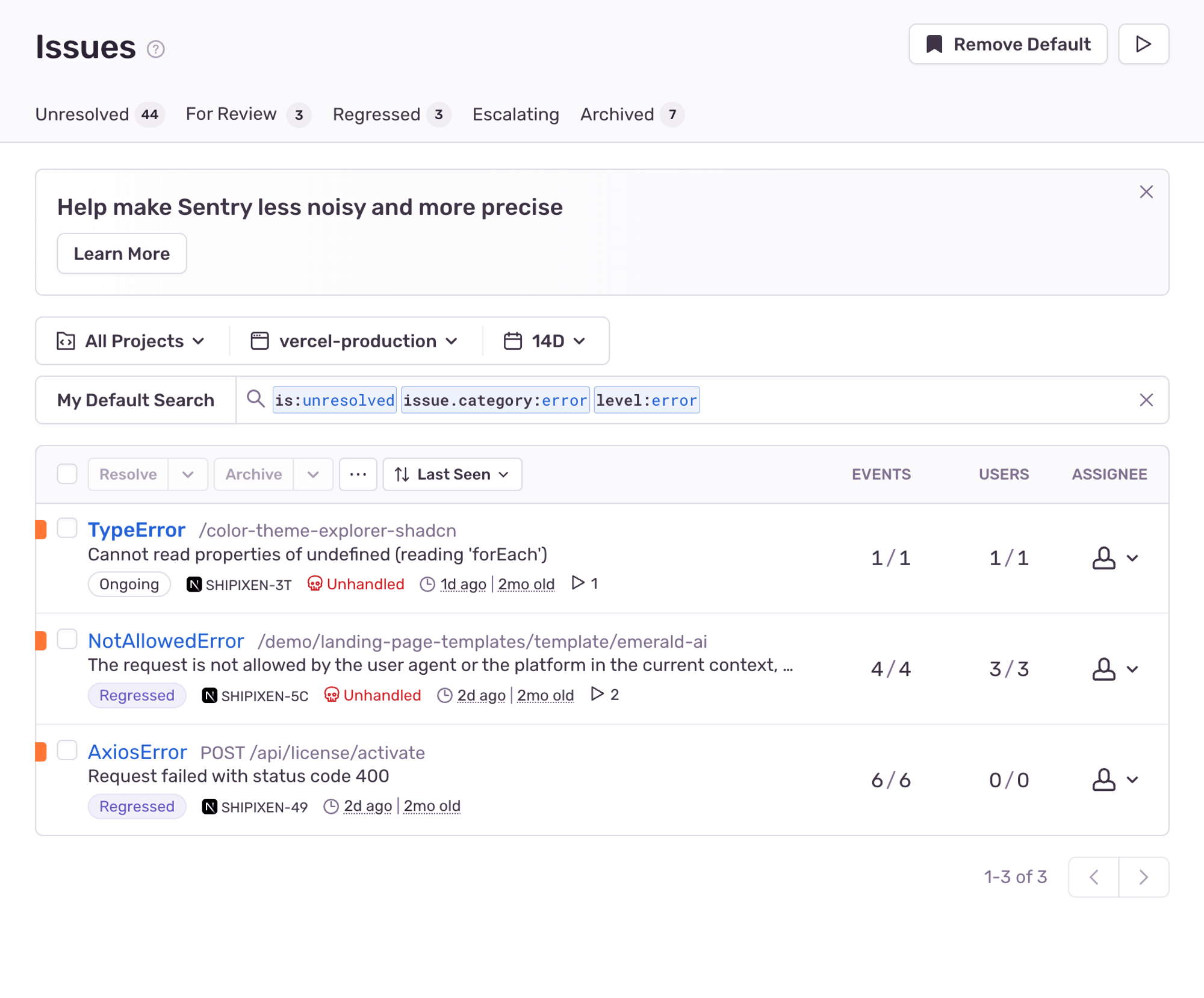1204x998 pixels.
Task: Open the NotAllowedError issue link
Action: pyautogui.click(x=166, y=641)
